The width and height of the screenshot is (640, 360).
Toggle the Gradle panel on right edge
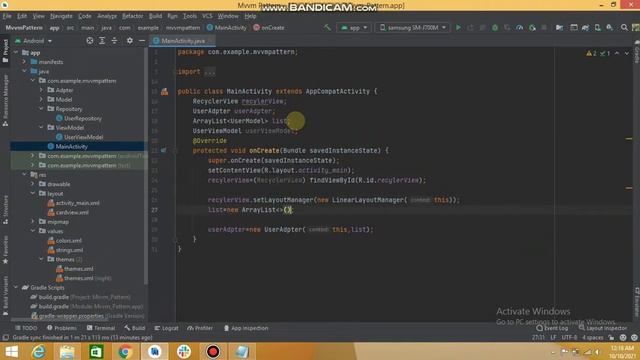click(x=636, y=52)
